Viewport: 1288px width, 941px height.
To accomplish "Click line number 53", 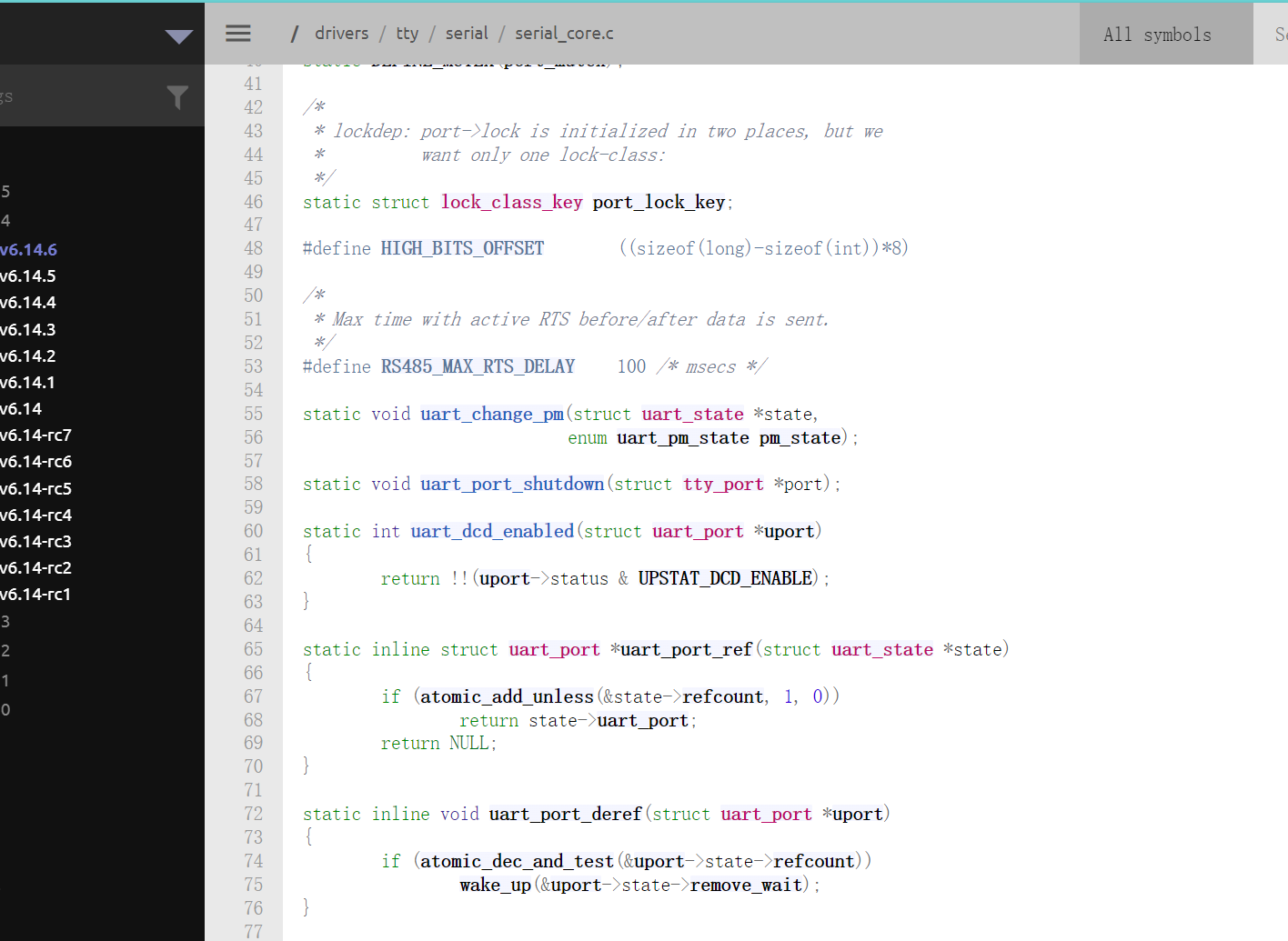I will (253, 366).
